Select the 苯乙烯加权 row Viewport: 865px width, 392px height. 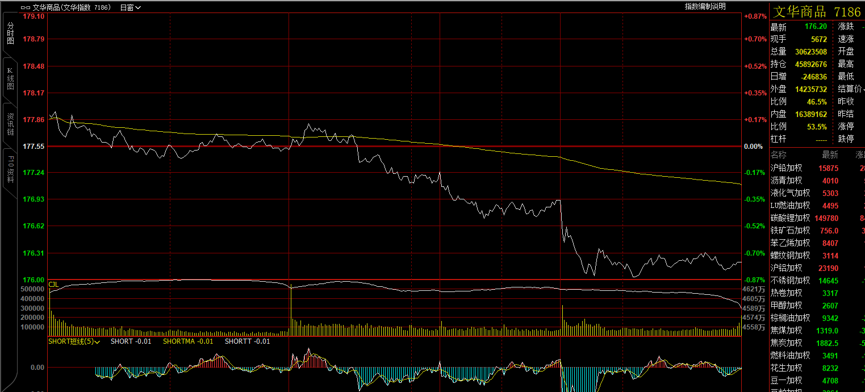818,243
